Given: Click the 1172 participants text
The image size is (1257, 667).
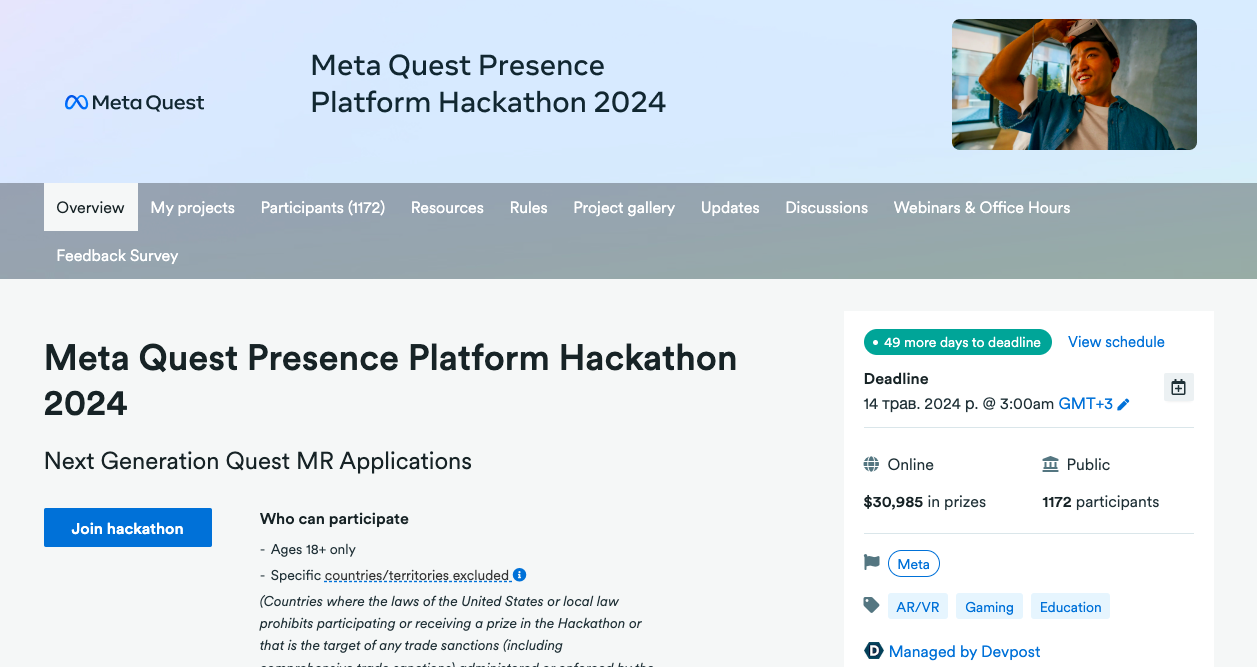Looking at the screenshot, I should pos(1101,502).
